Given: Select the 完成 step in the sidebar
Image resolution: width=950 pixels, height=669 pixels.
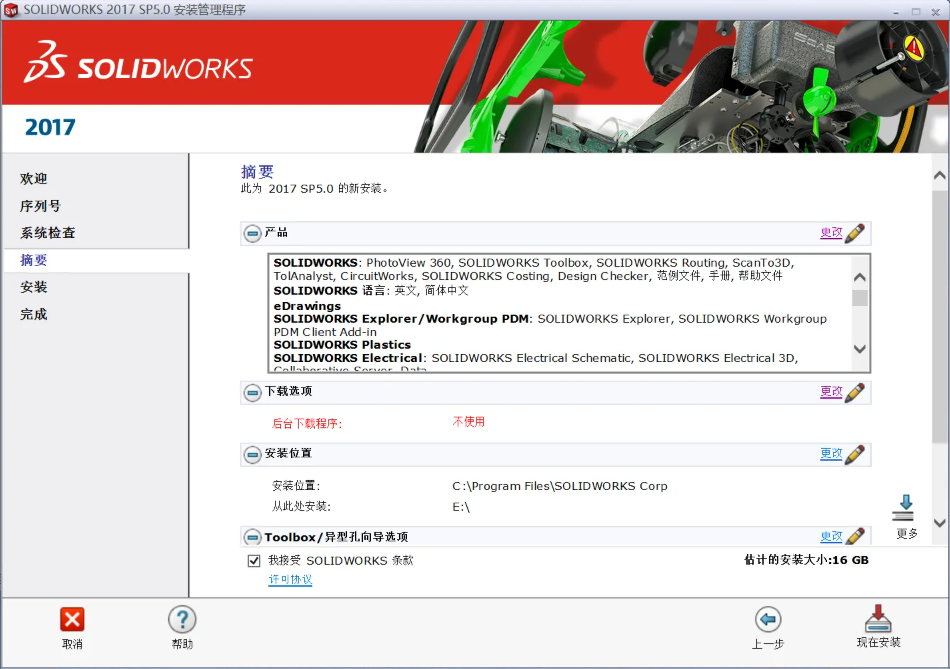Looking at the screenshot, I should click(33, 314).
